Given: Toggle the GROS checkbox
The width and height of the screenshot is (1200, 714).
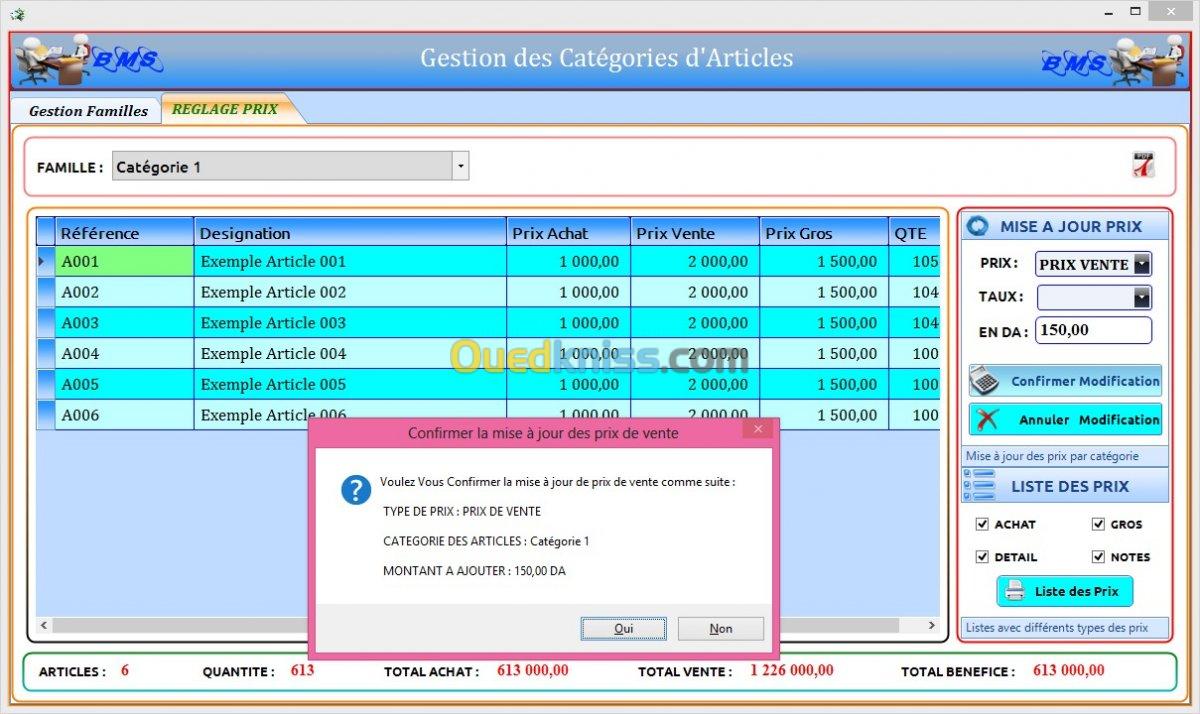Looking at the screenshot, I should coord(1098,524).
